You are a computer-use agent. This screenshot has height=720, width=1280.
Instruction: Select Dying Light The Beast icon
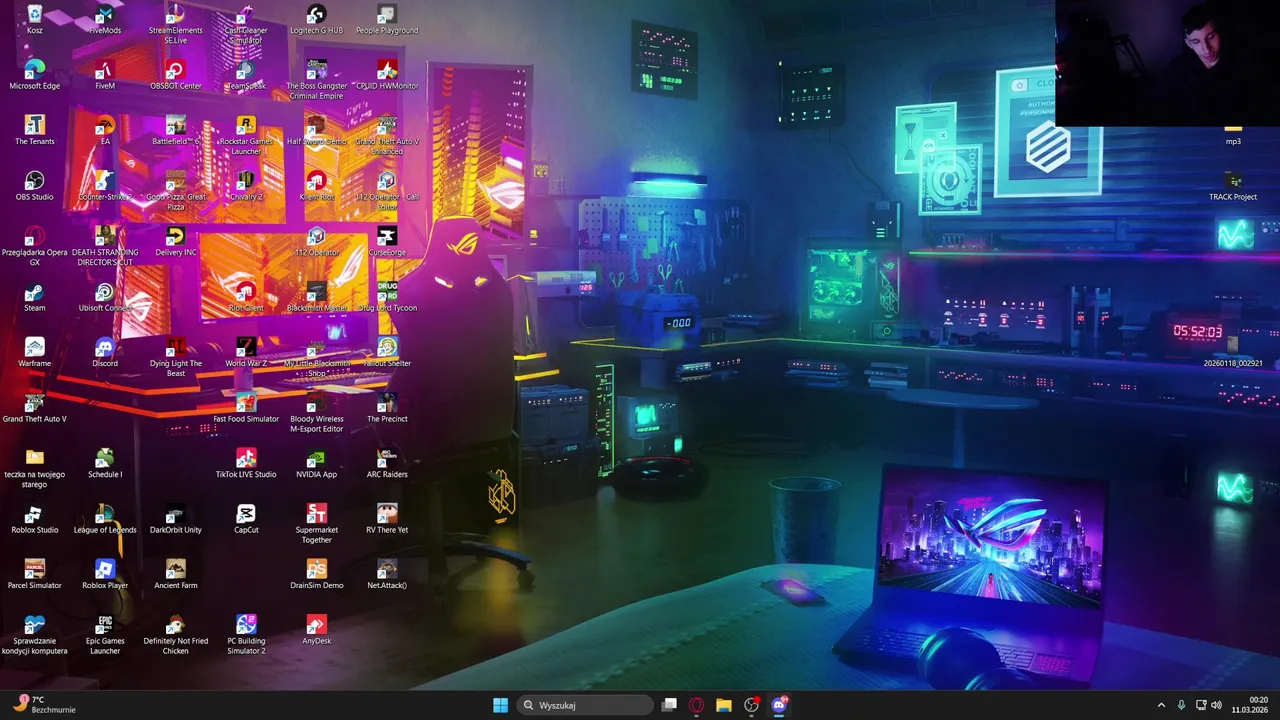(175, 356)
